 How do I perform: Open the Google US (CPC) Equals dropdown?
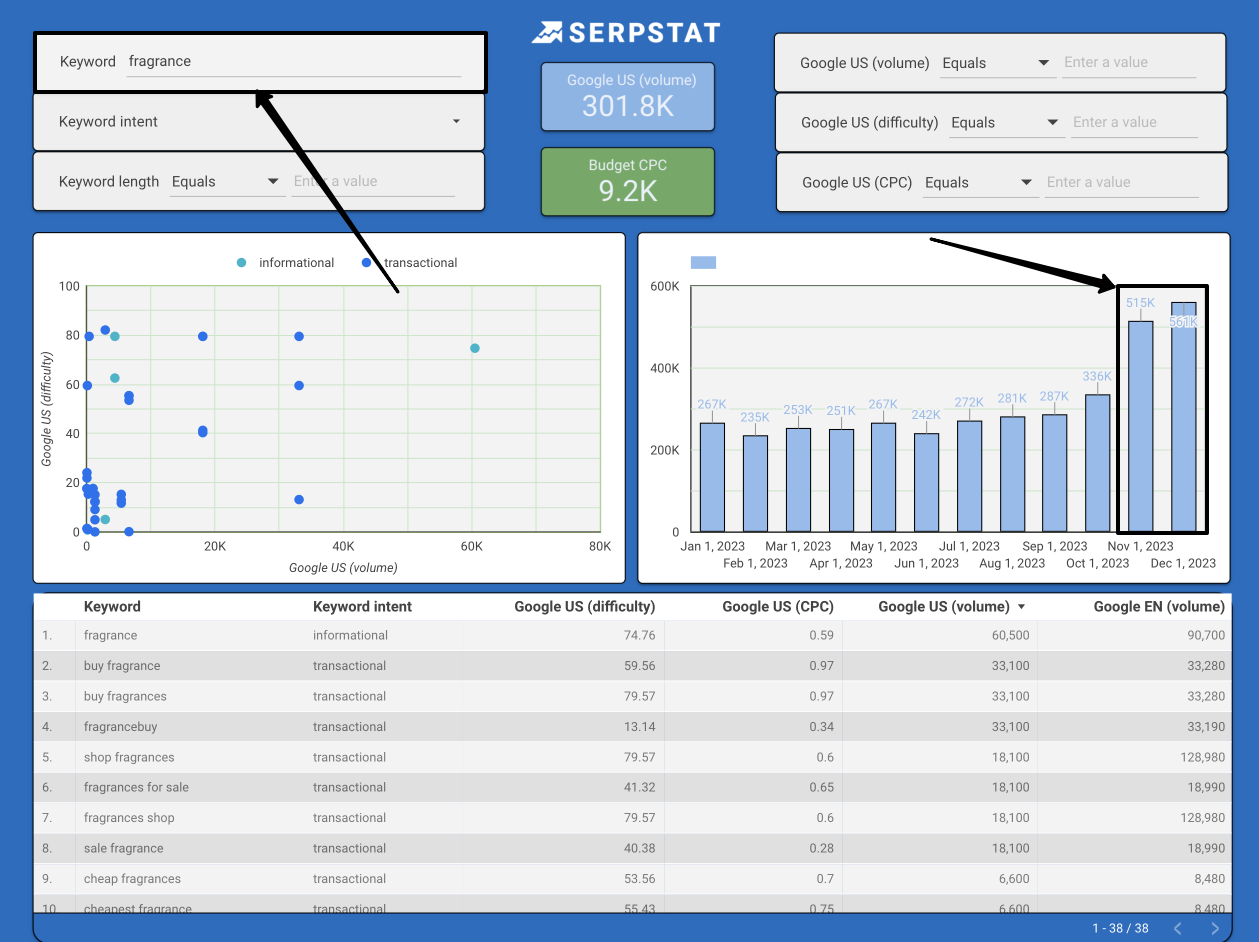click(x=1025, y=182)
